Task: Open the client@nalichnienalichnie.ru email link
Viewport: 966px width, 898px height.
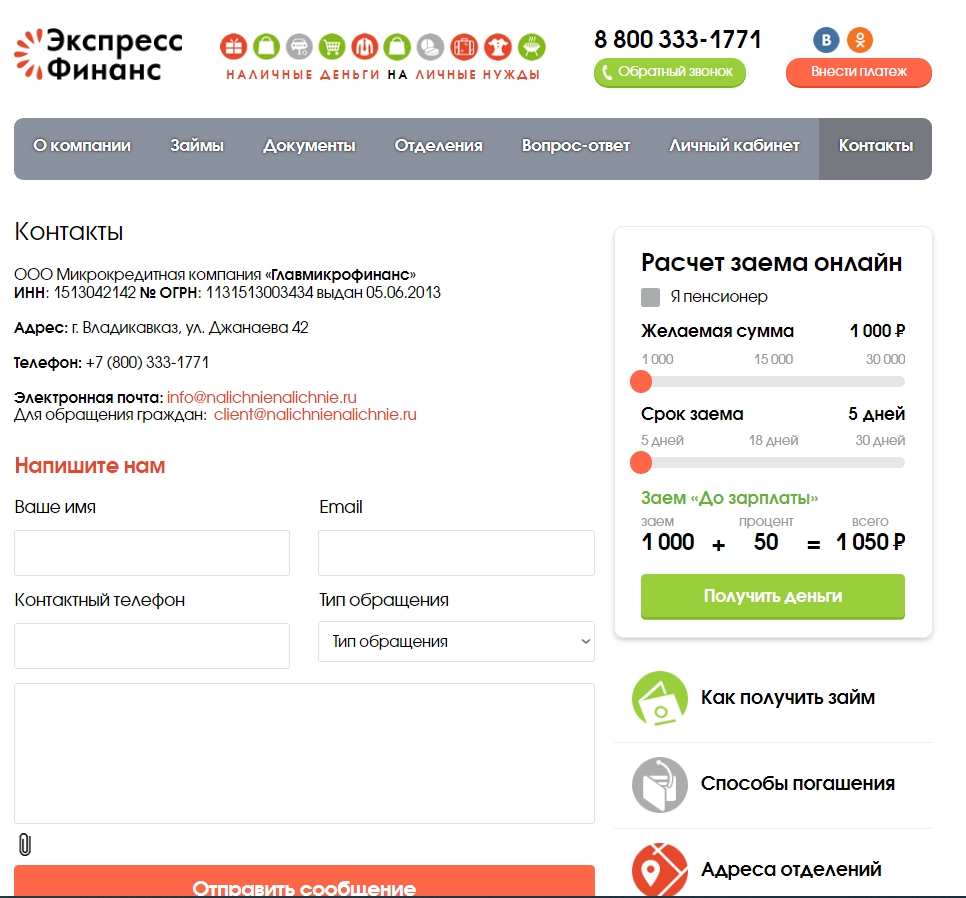Action: 315,415
